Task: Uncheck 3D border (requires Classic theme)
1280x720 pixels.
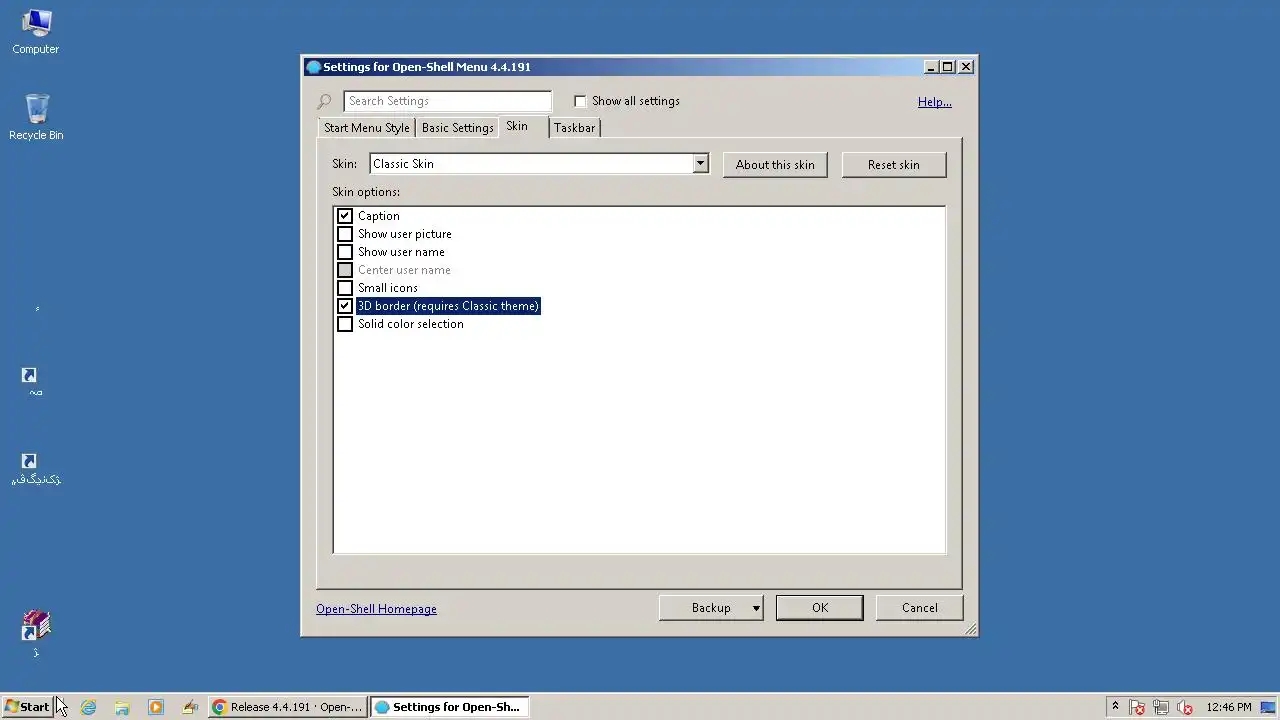Action: pos(345,306)
